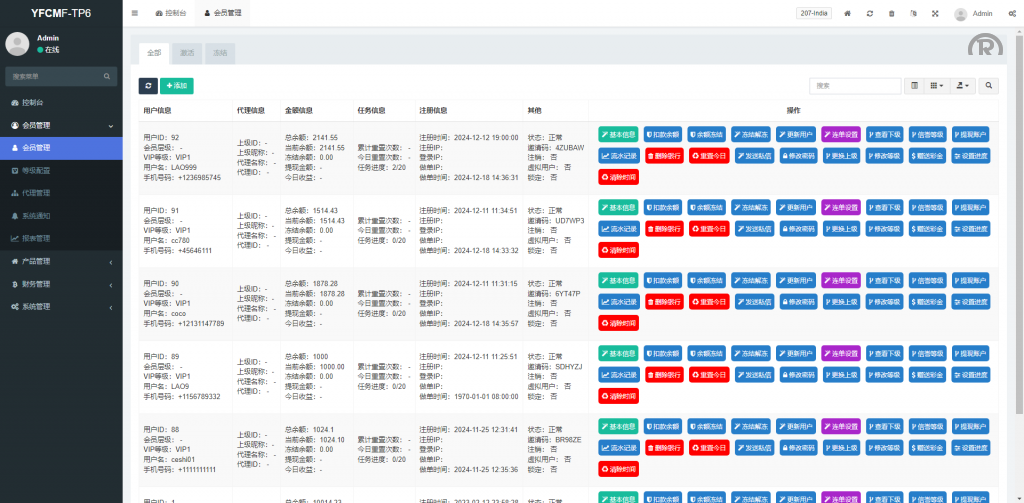Click the green 添加 button

[x=177, y=87]
